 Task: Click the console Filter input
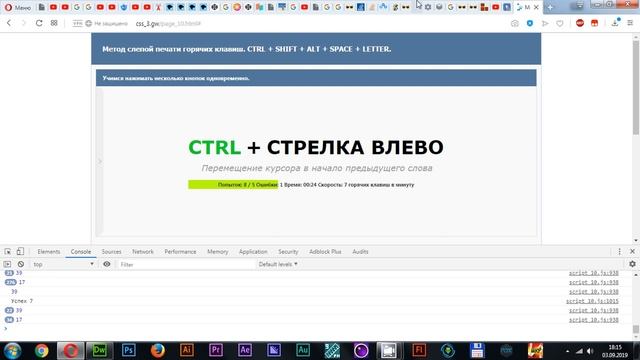pyautogui.click(x=186, y=264)
